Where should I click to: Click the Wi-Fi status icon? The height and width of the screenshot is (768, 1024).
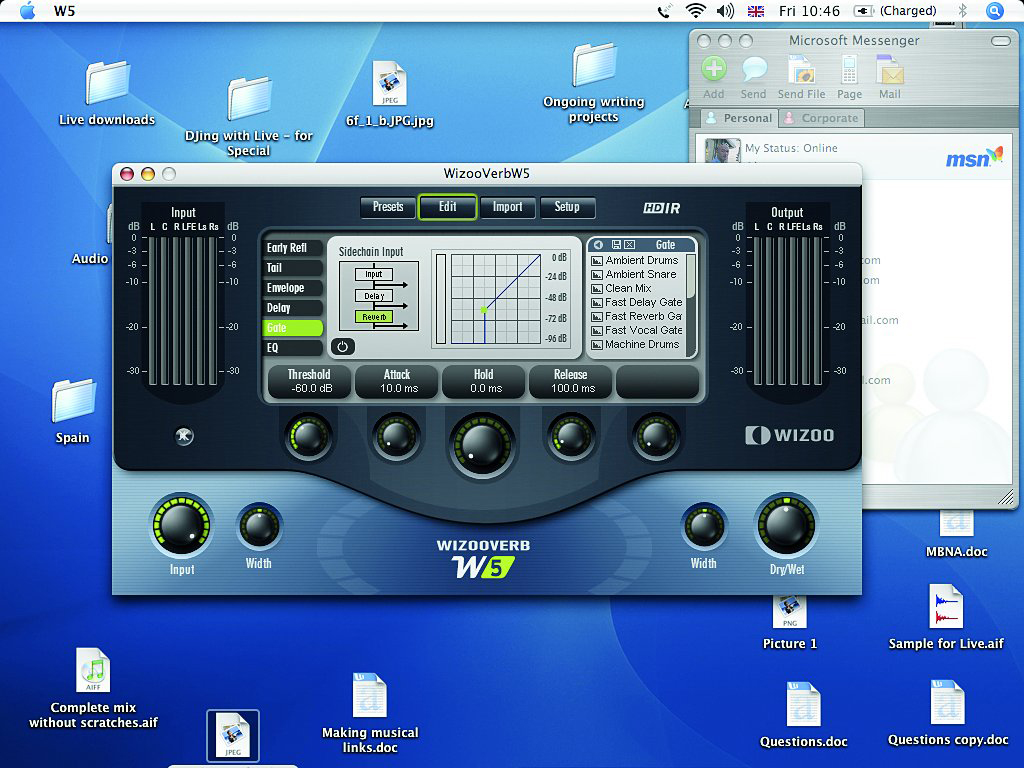[x=696, y=11]
